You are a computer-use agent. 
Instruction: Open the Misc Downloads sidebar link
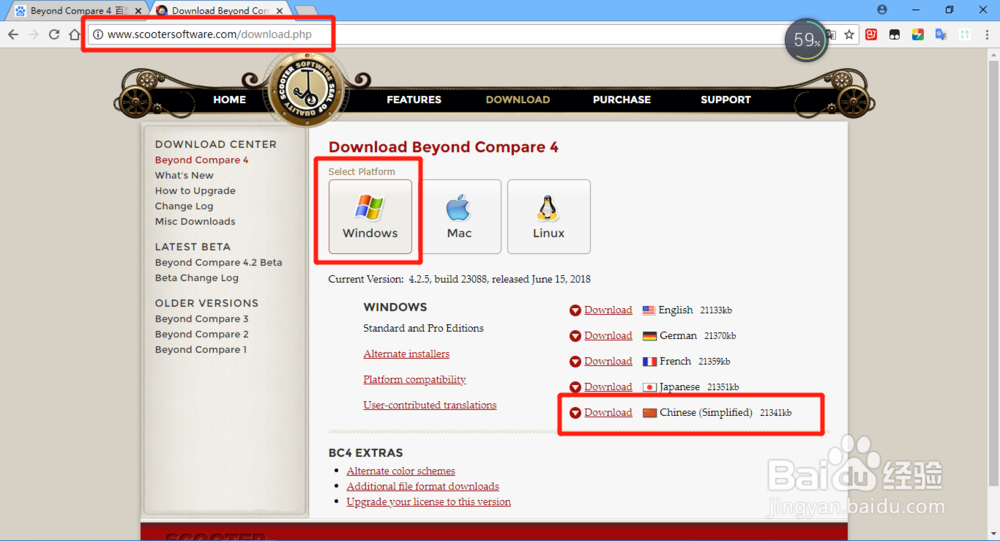[x=195, y=221]
